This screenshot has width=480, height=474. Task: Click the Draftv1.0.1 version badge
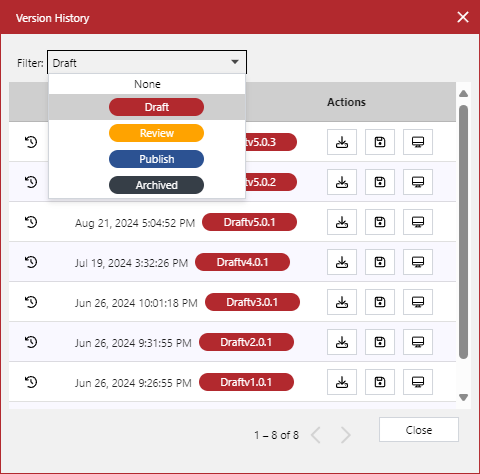(x=246, y=382)
